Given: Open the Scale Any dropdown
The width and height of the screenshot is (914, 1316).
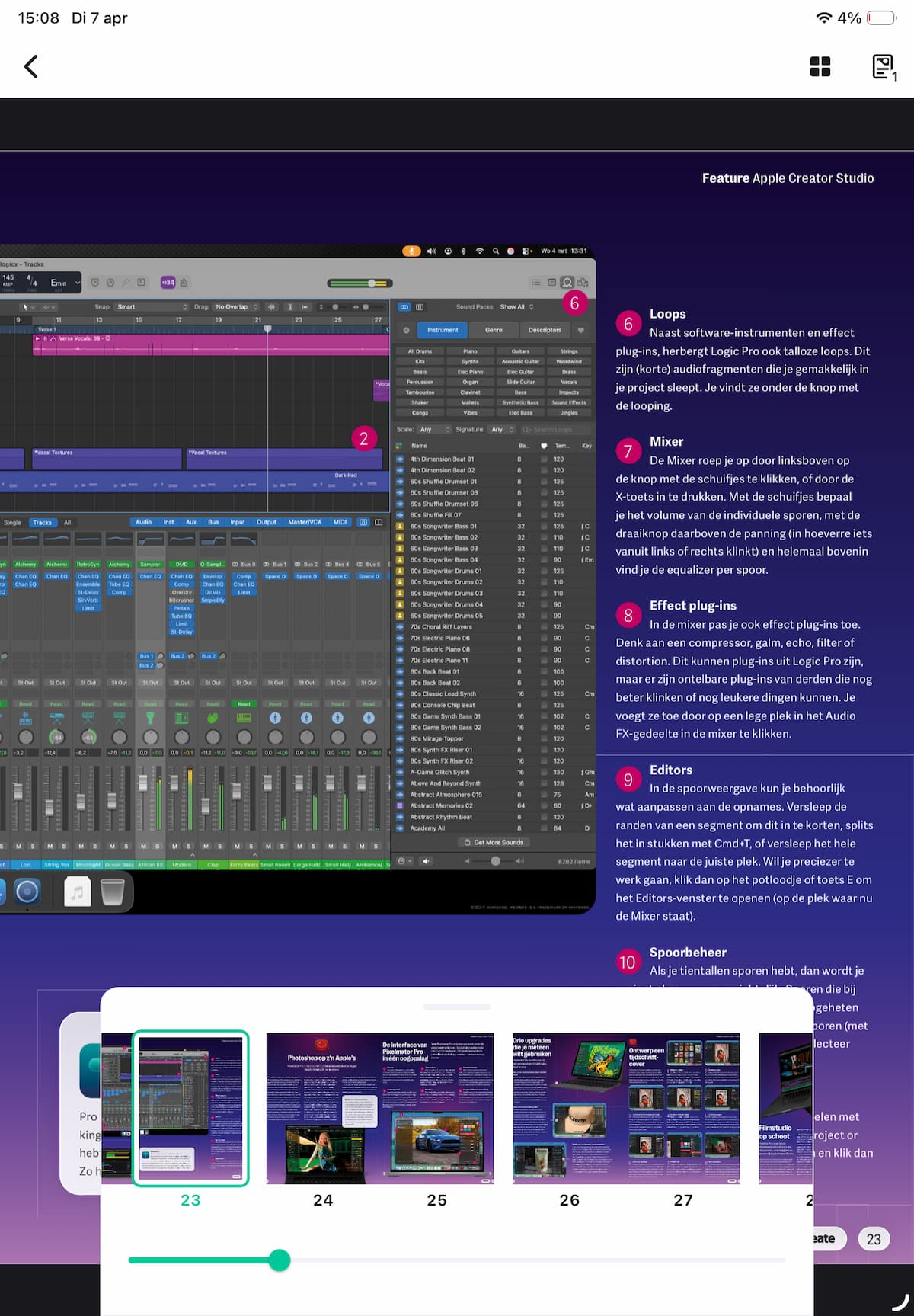Looking at the screenshot, I should pyautogui.click(x=435, y=429).
